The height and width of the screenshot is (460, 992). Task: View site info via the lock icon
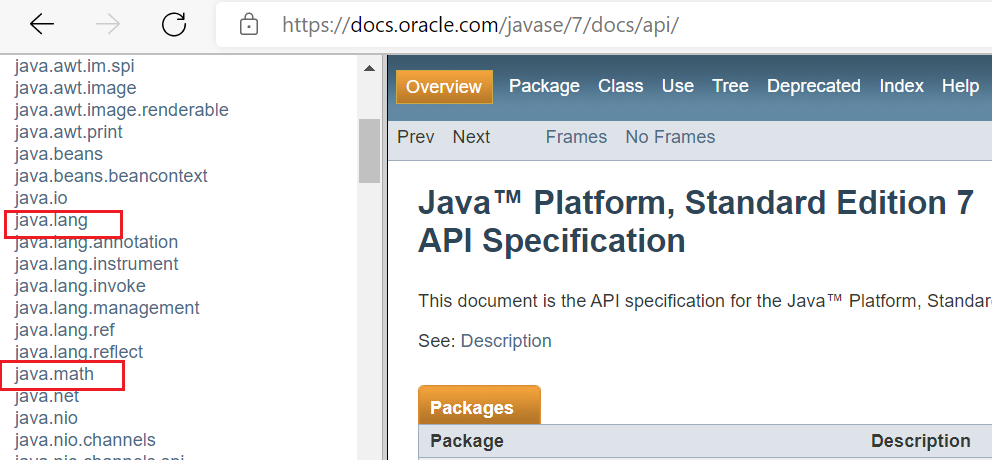coord(249,25)
